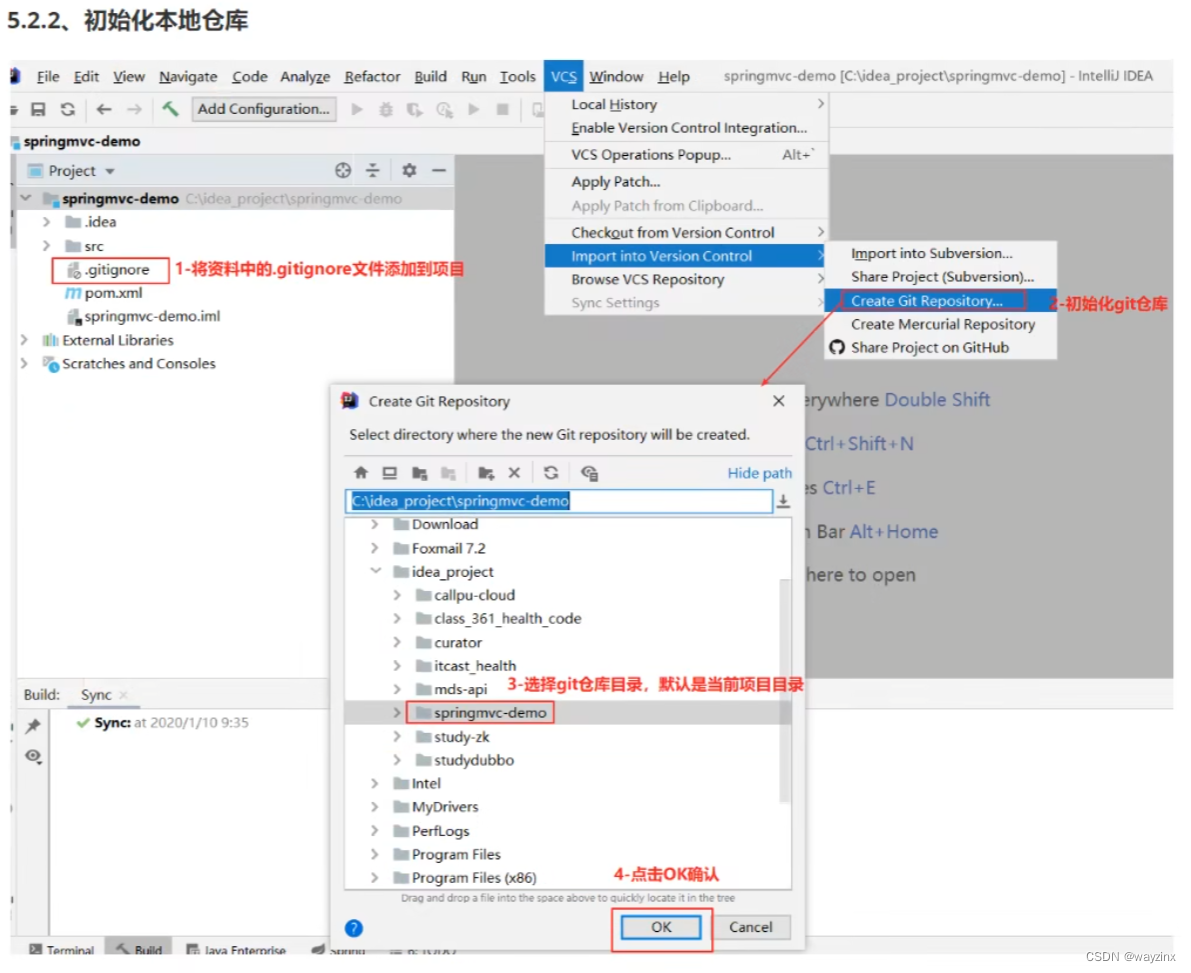The height and width of the screenshot is (973, 1191).
Task: Select .gitignore file in project tree
Action: click(x=117, y=270)
